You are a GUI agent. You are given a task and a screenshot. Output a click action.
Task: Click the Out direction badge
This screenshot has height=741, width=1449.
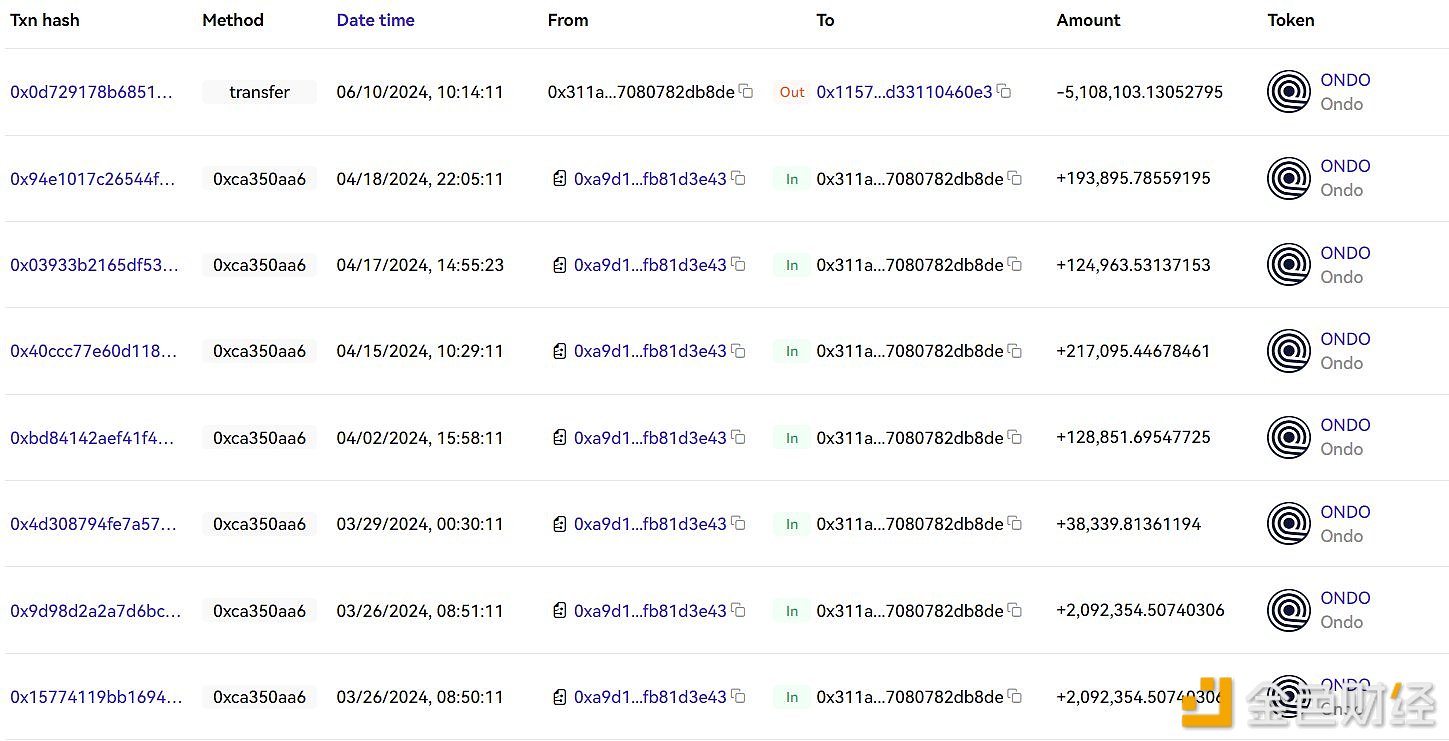792,92
